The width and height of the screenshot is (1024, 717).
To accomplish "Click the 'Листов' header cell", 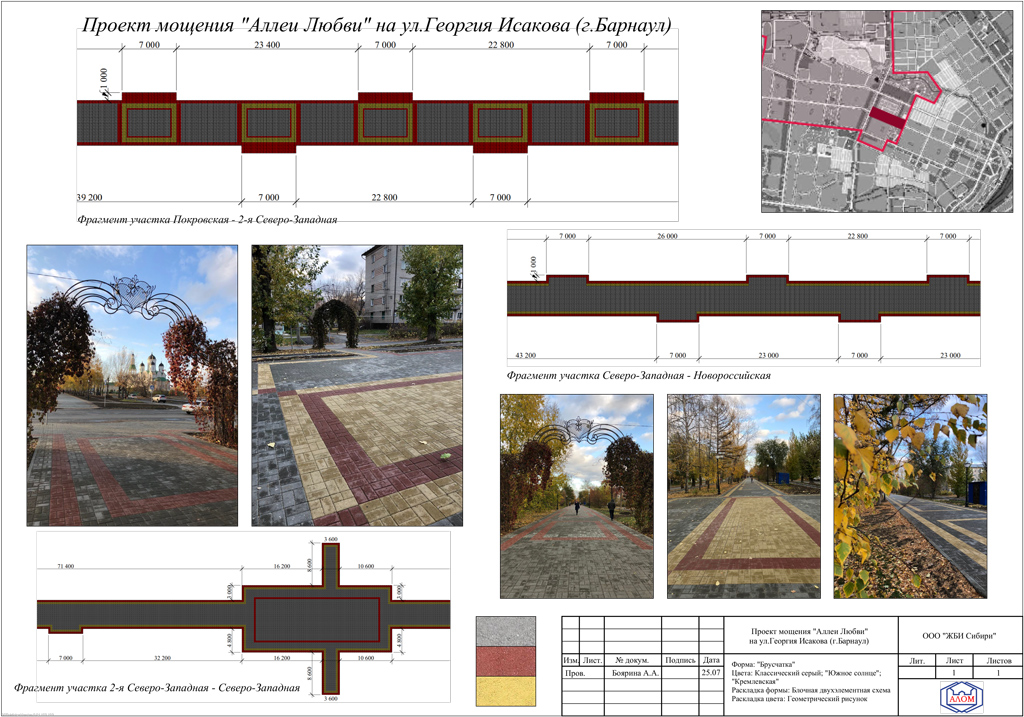I will [x=999, y=661].
